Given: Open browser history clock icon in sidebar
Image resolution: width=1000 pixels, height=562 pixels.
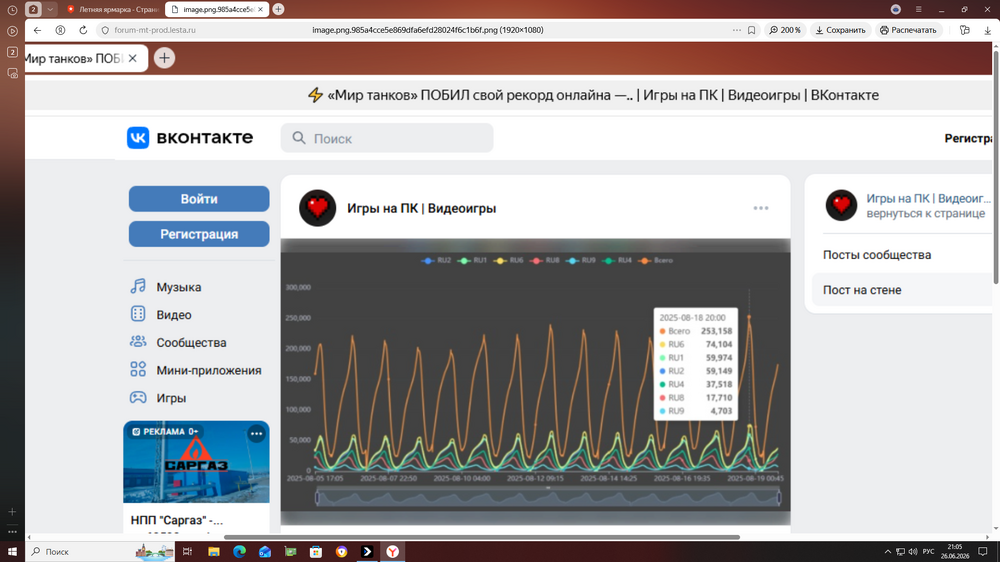Looking at the screenshot, I should click(12, 10).
